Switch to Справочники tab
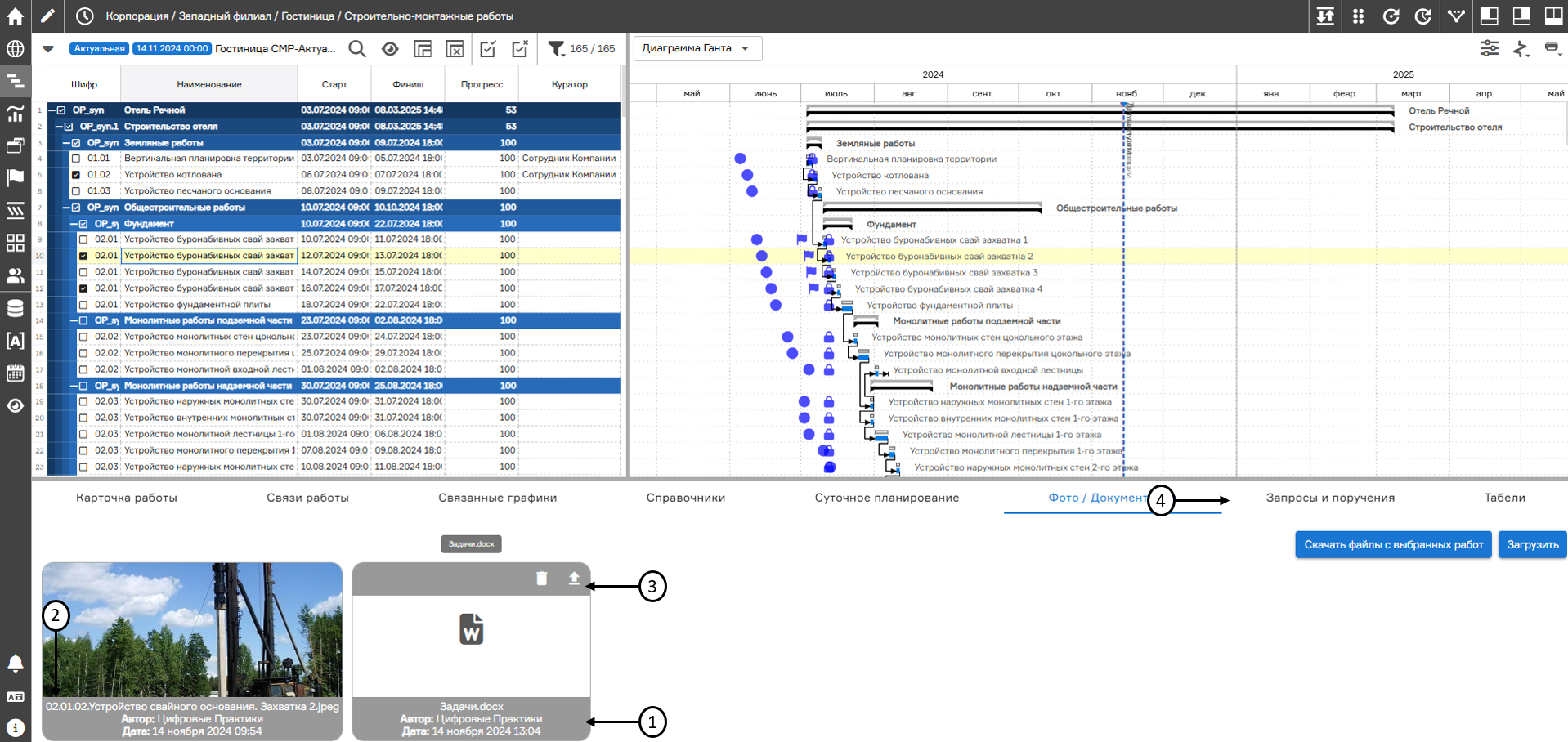Viewport: 1568px width, 742px height. point(686,498)
